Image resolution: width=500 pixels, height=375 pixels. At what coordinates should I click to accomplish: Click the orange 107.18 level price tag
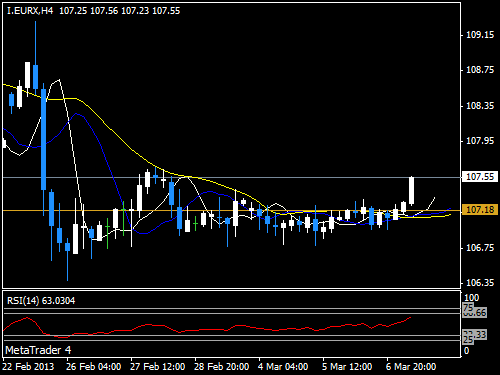(480, 210)
